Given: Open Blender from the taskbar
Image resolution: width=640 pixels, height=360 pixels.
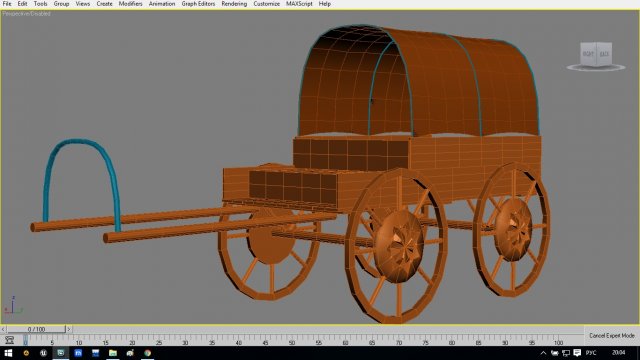Looking at the screenshot, I should pyautogui.click(x=26, y=353).
